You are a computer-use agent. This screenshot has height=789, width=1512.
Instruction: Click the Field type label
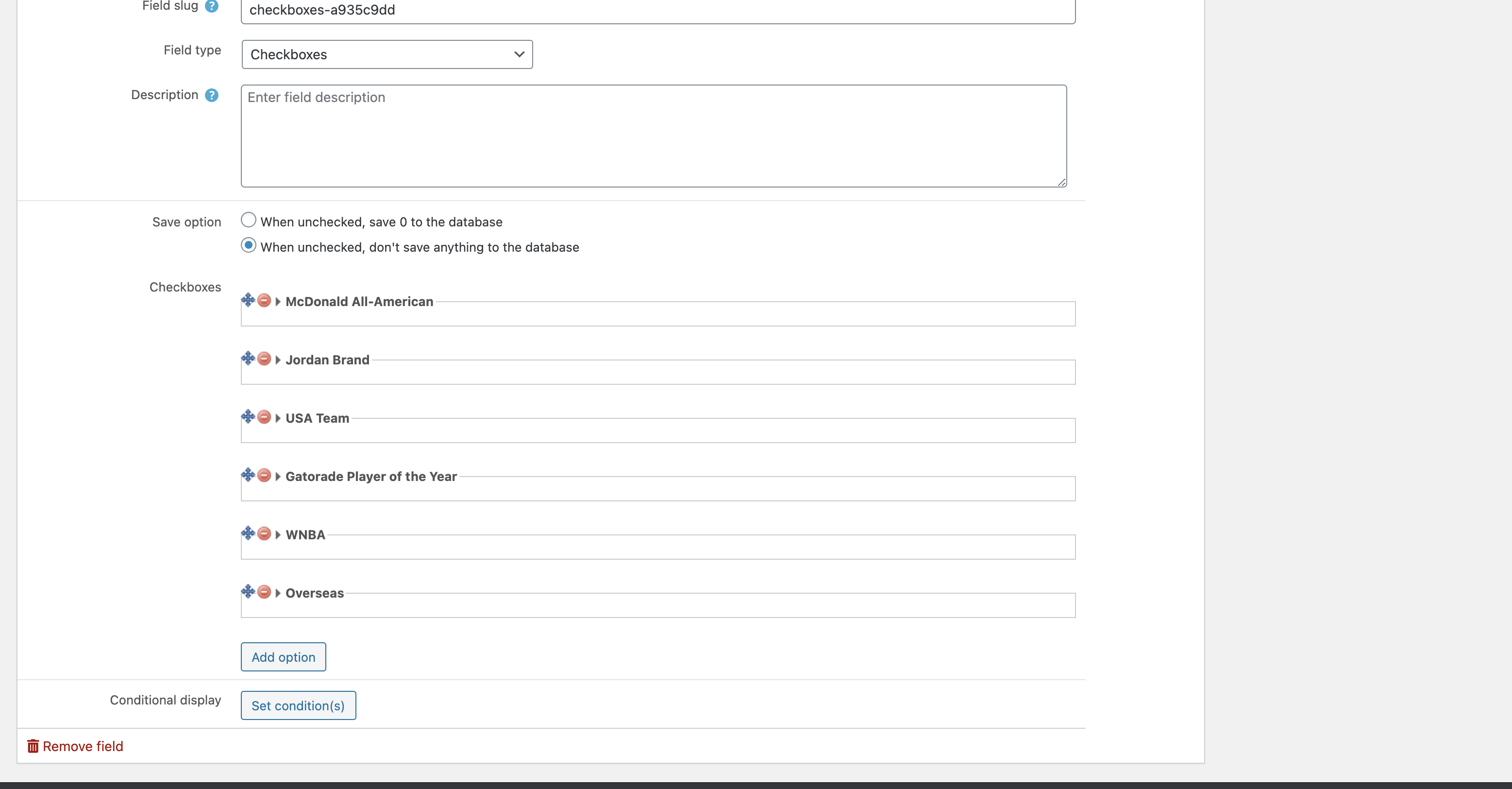(x=193, y=50)
